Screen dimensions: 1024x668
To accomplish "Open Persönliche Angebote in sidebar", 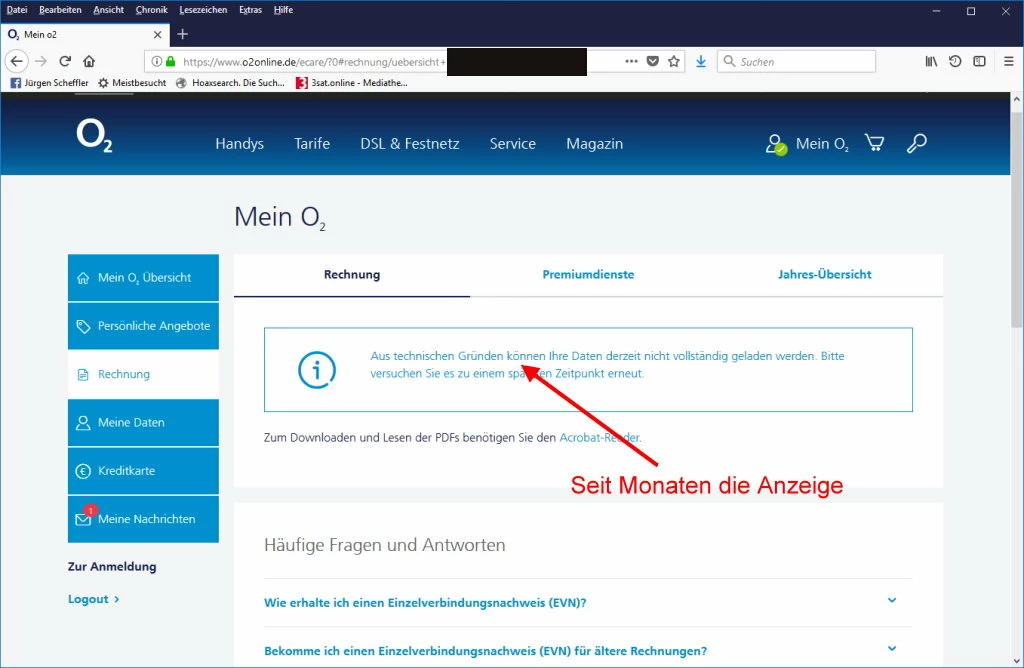I will [x=143, y=326].
